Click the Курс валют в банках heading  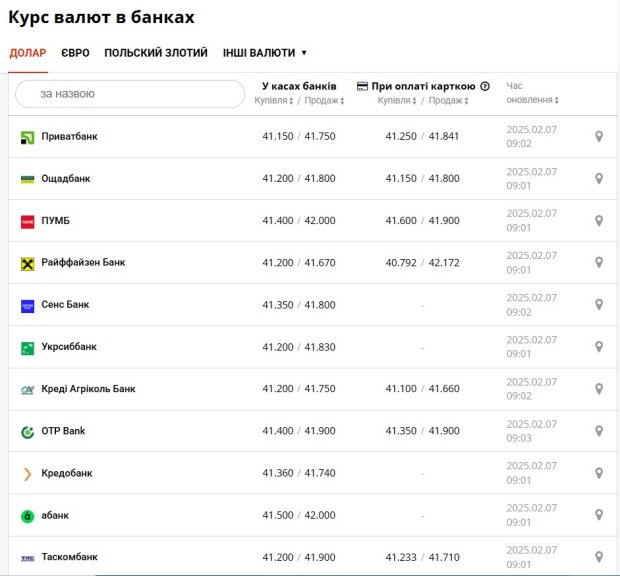[x=101, y=17]
